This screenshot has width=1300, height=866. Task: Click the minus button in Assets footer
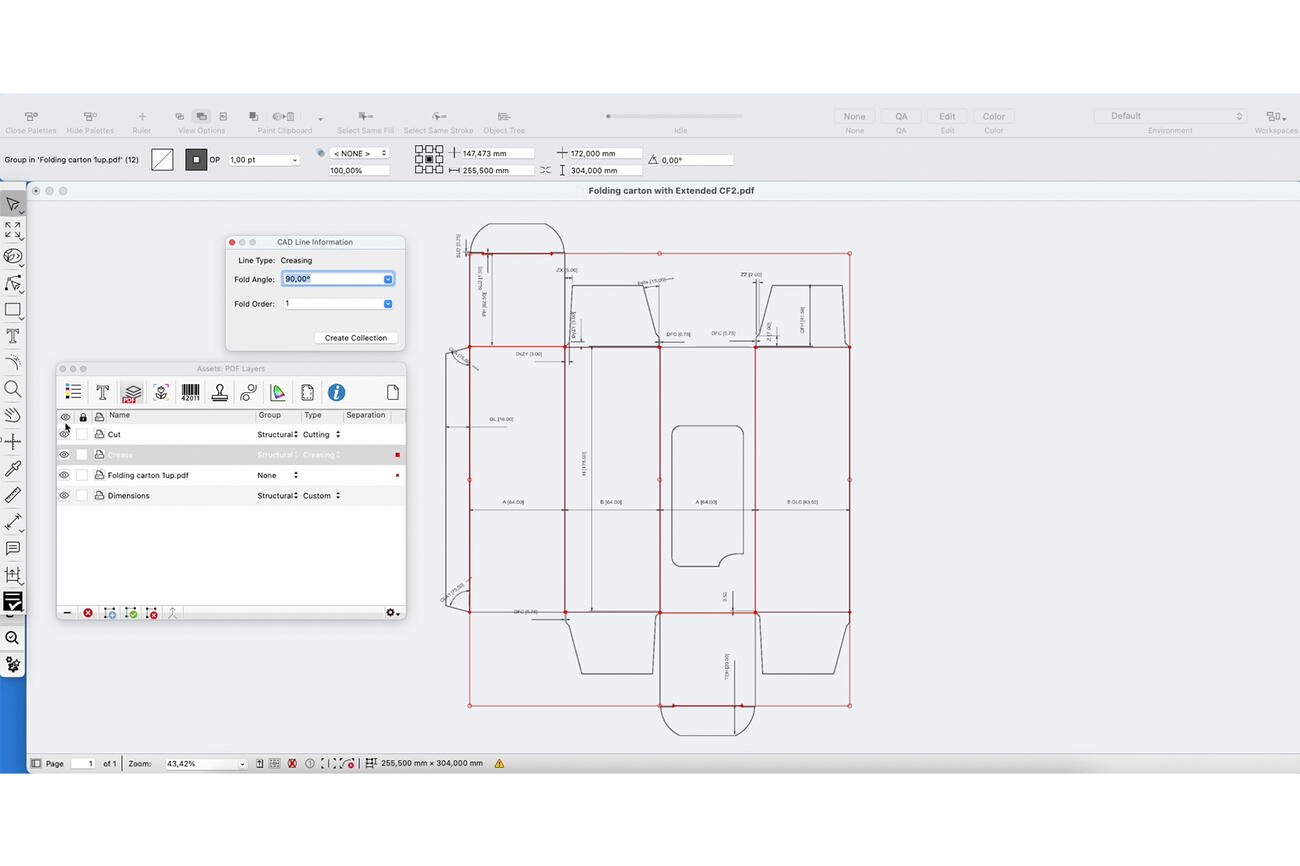67,613
